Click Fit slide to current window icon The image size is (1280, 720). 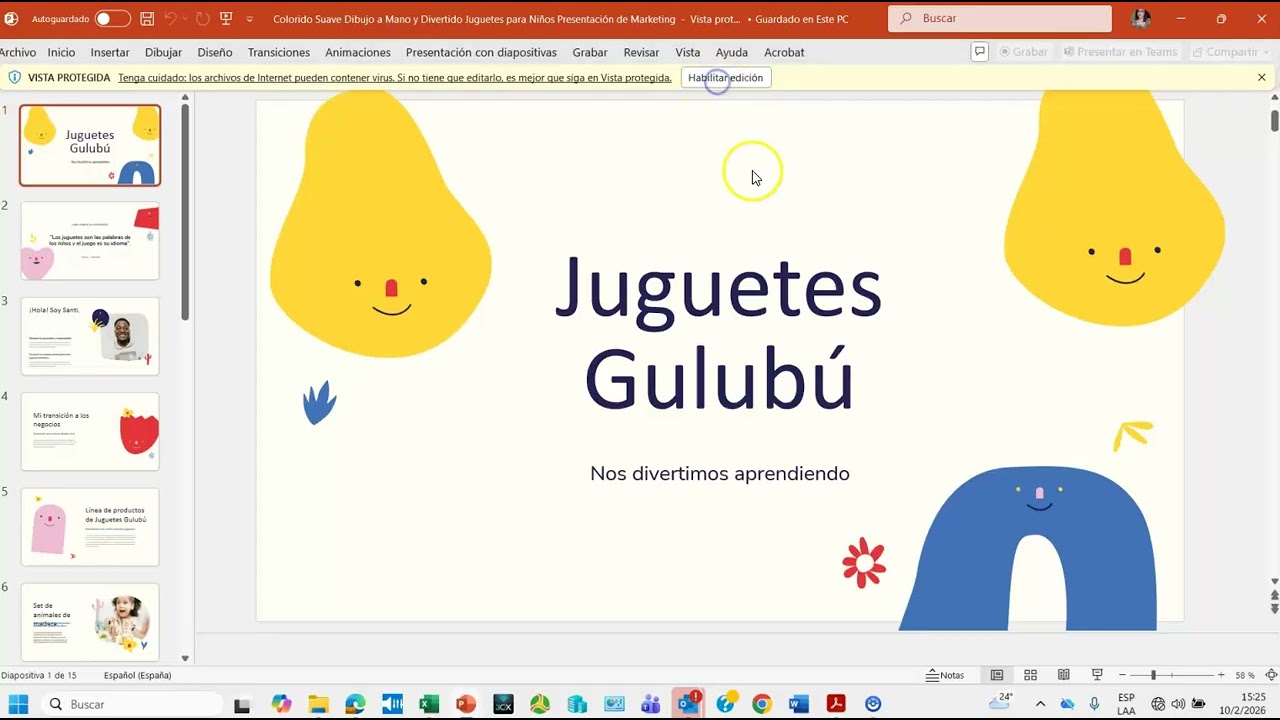point(1271,675)
